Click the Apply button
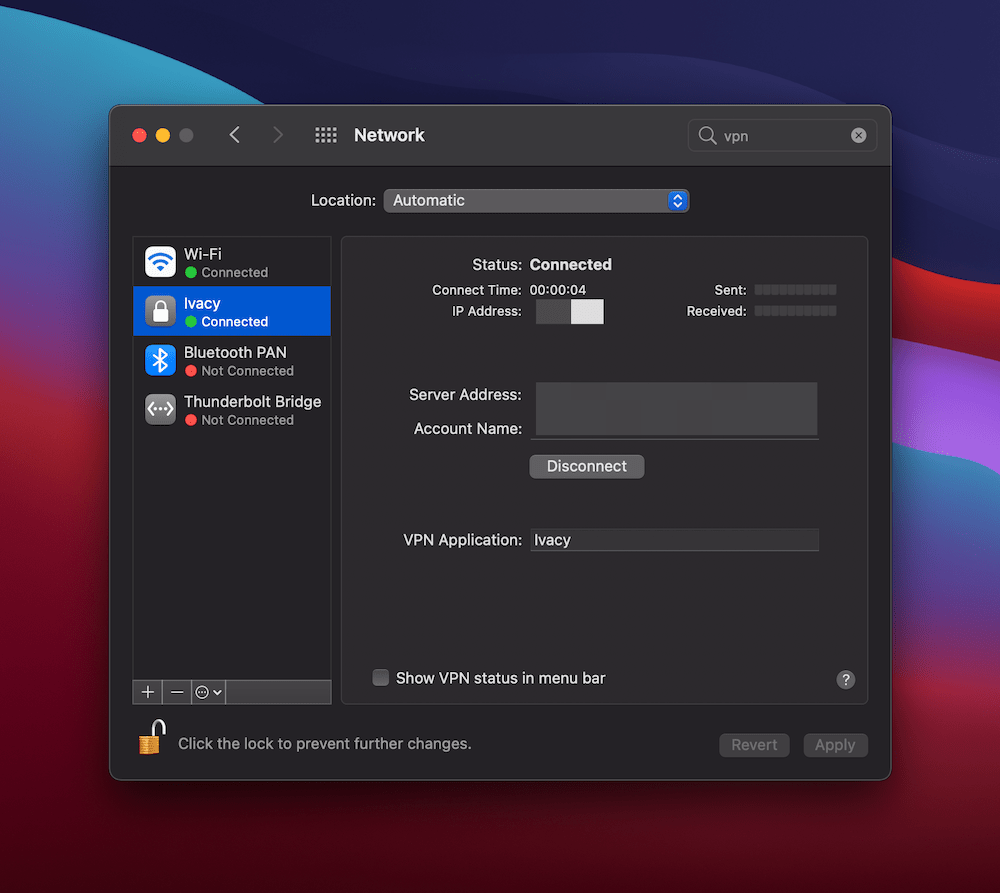 pos(835,745)
